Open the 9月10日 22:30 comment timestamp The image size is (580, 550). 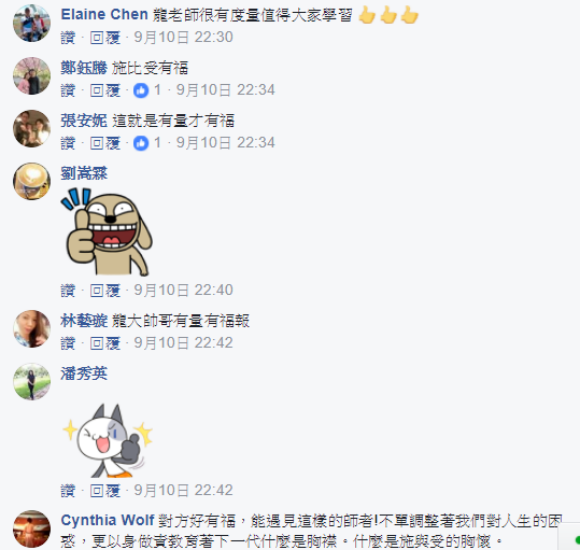coord(183,37)
